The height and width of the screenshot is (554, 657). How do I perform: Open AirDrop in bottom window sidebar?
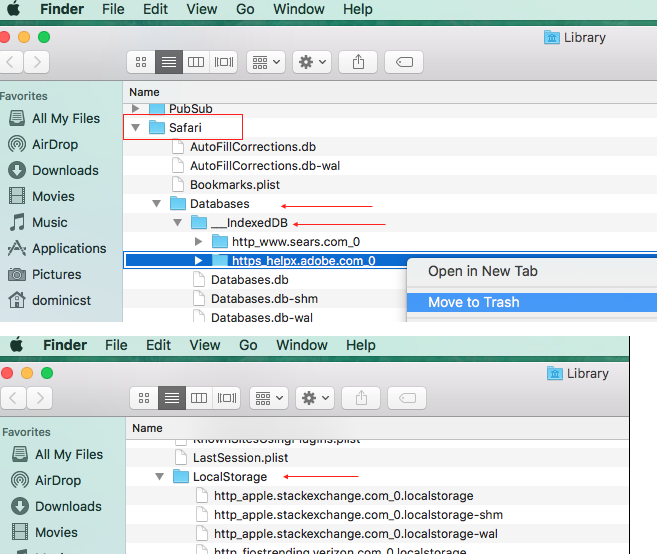[47, 480]
